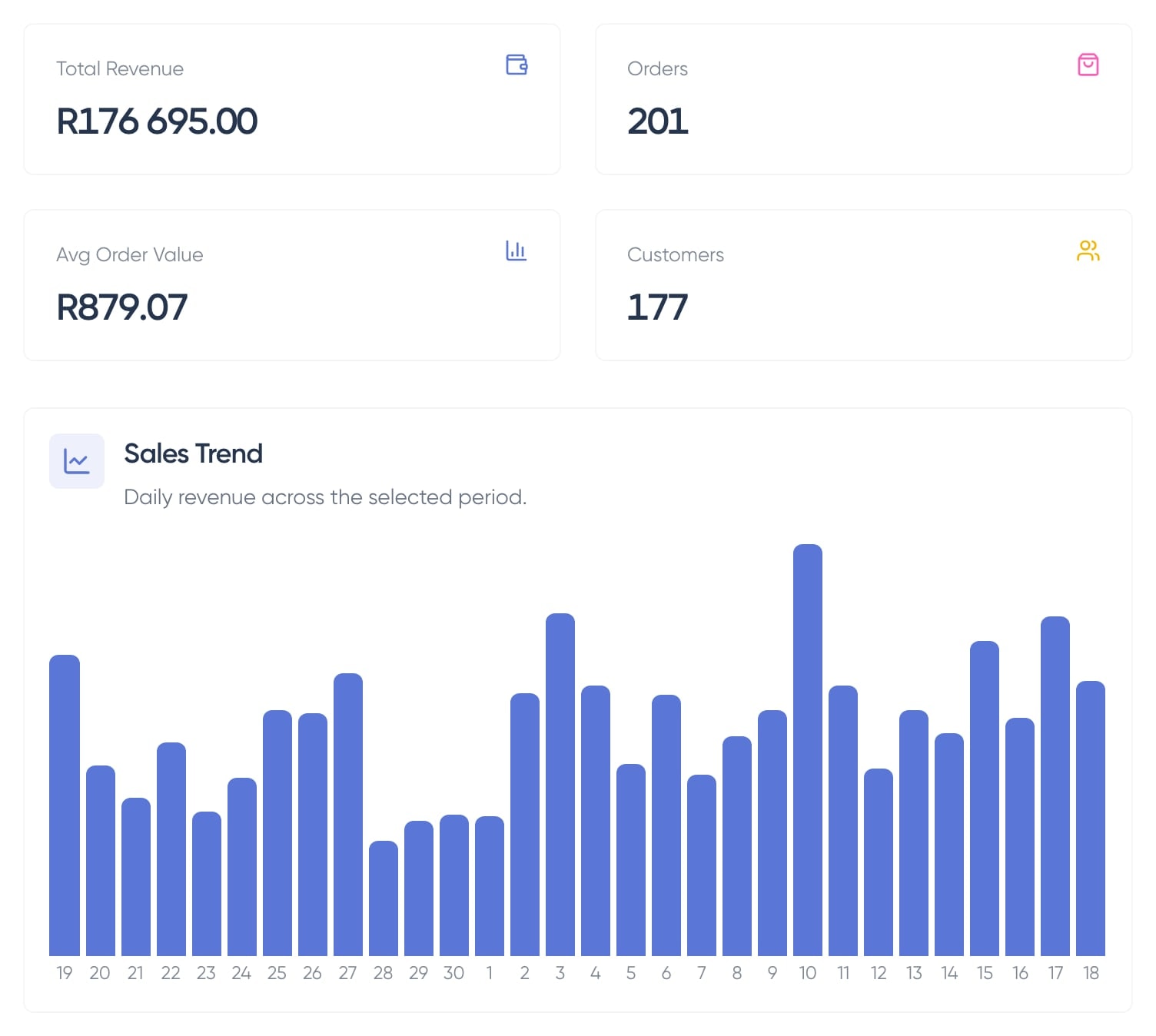Click the wallet icon on Total Revenue card
Screen dimensions: 1156x1036
pos(517,65)
